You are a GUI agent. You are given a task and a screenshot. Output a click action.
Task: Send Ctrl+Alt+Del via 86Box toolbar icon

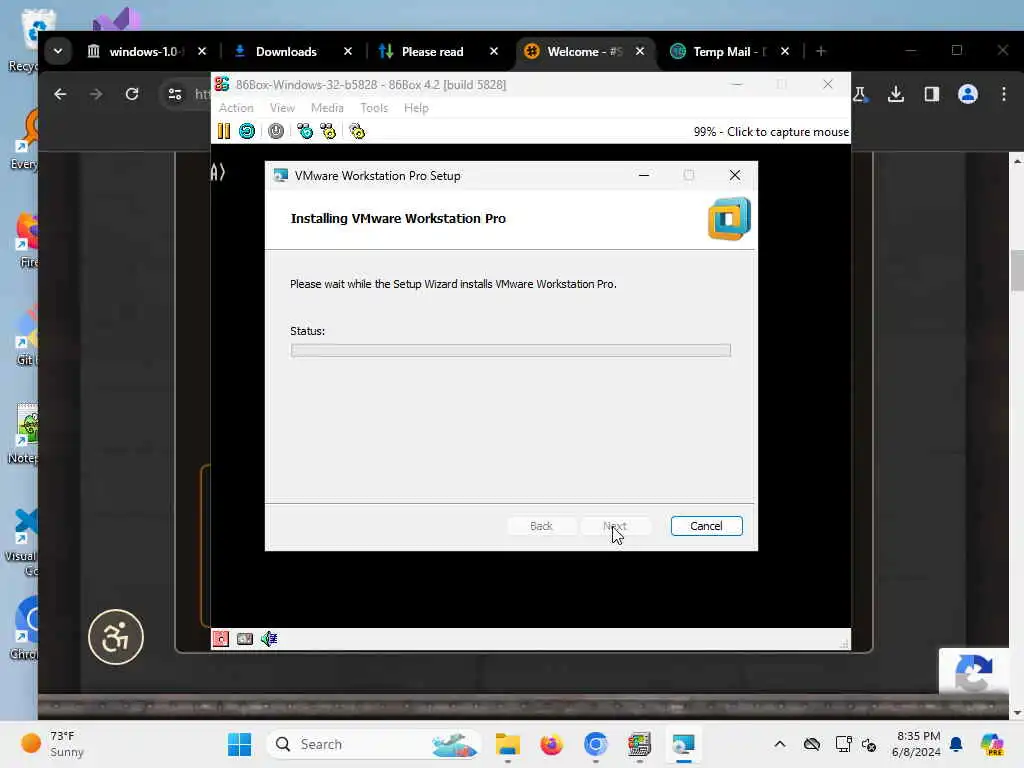[x=304, y=131]
